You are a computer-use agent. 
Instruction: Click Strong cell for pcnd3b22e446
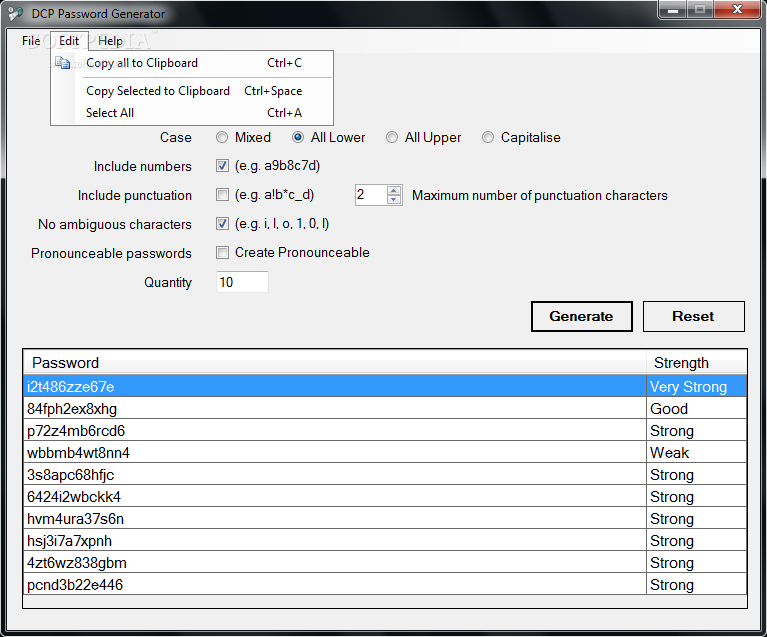tap(697, 585)
